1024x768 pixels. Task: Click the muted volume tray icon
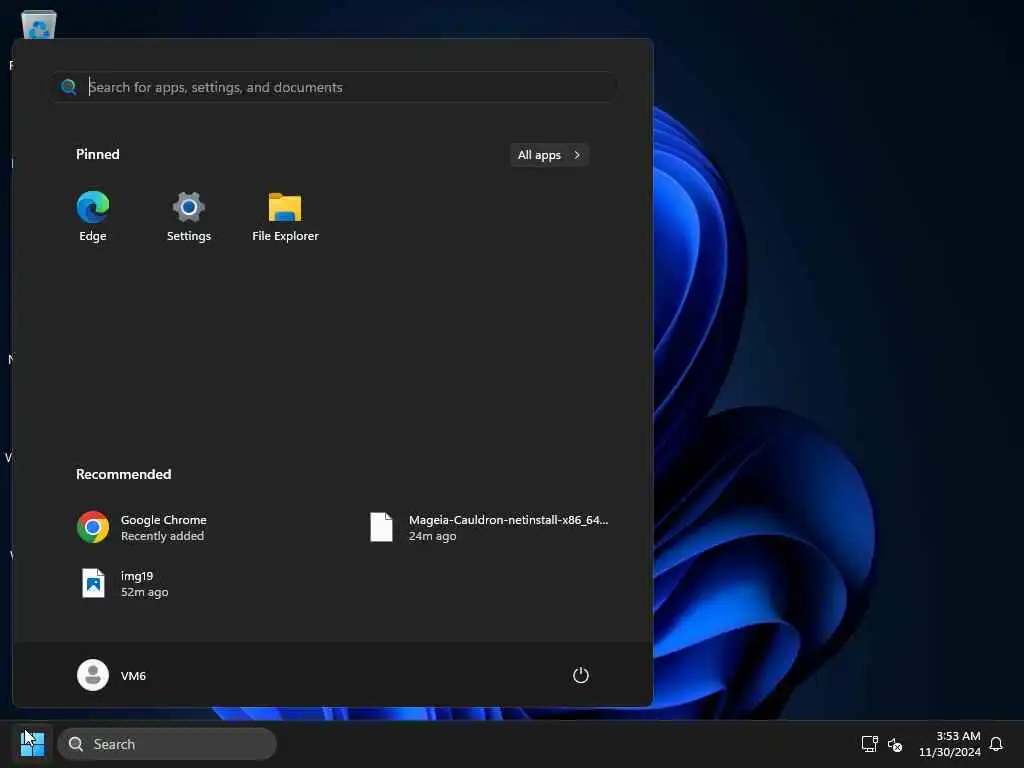click(895, 744)
